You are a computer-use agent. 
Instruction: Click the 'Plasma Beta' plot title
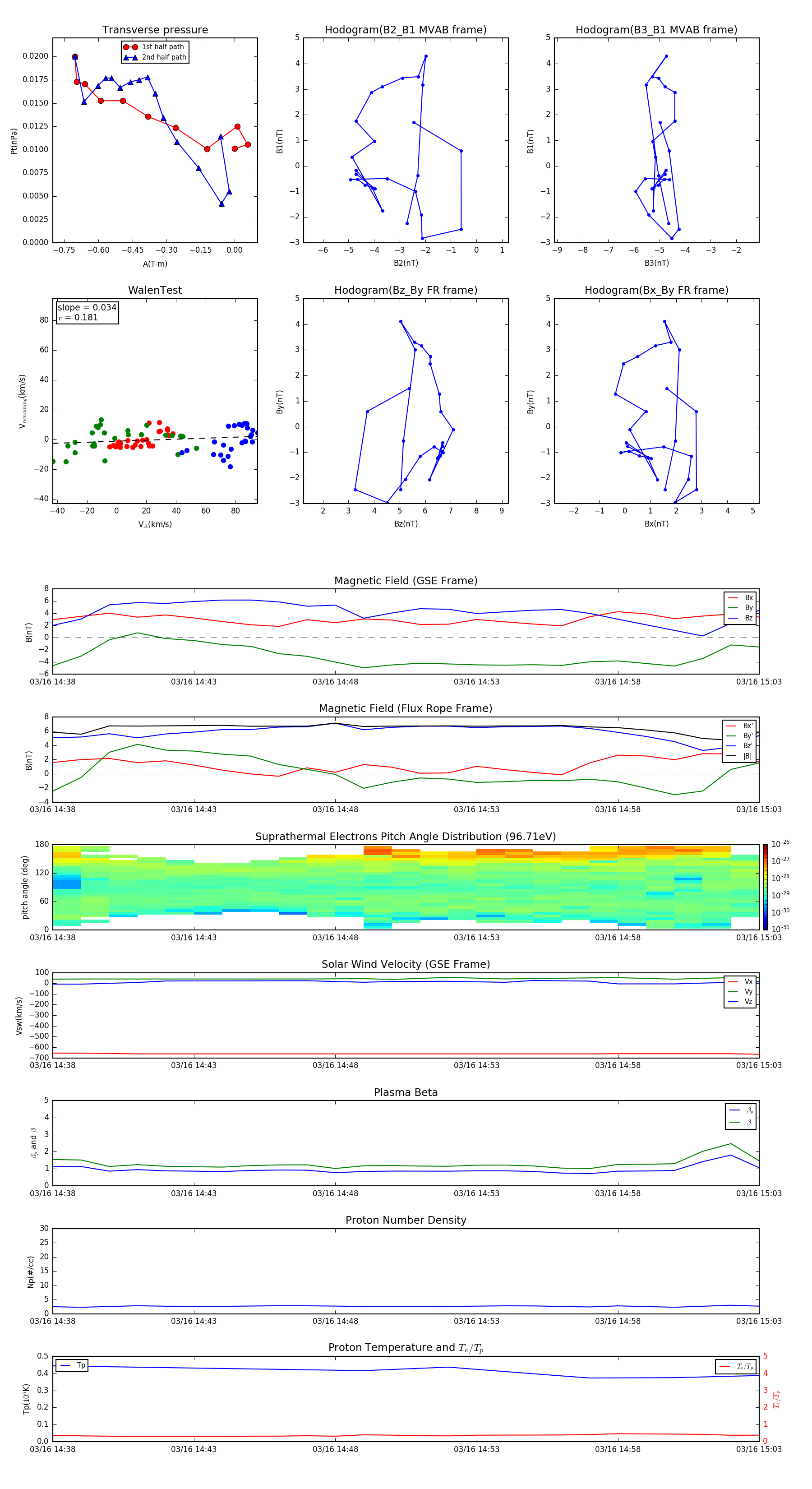(x=406, y=1093)
